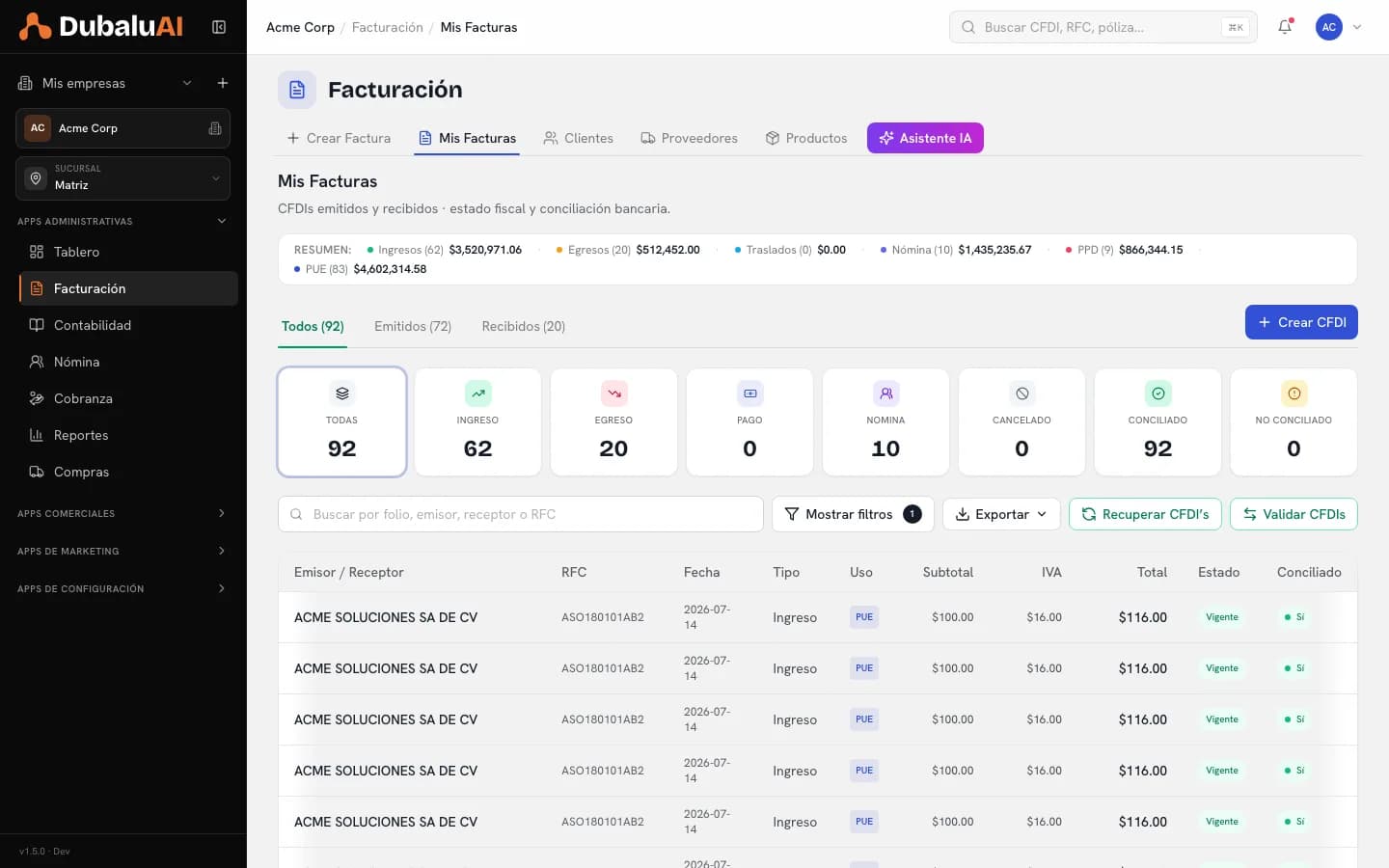Select the Emitidos (72) tab

click(x=413, y=326)
